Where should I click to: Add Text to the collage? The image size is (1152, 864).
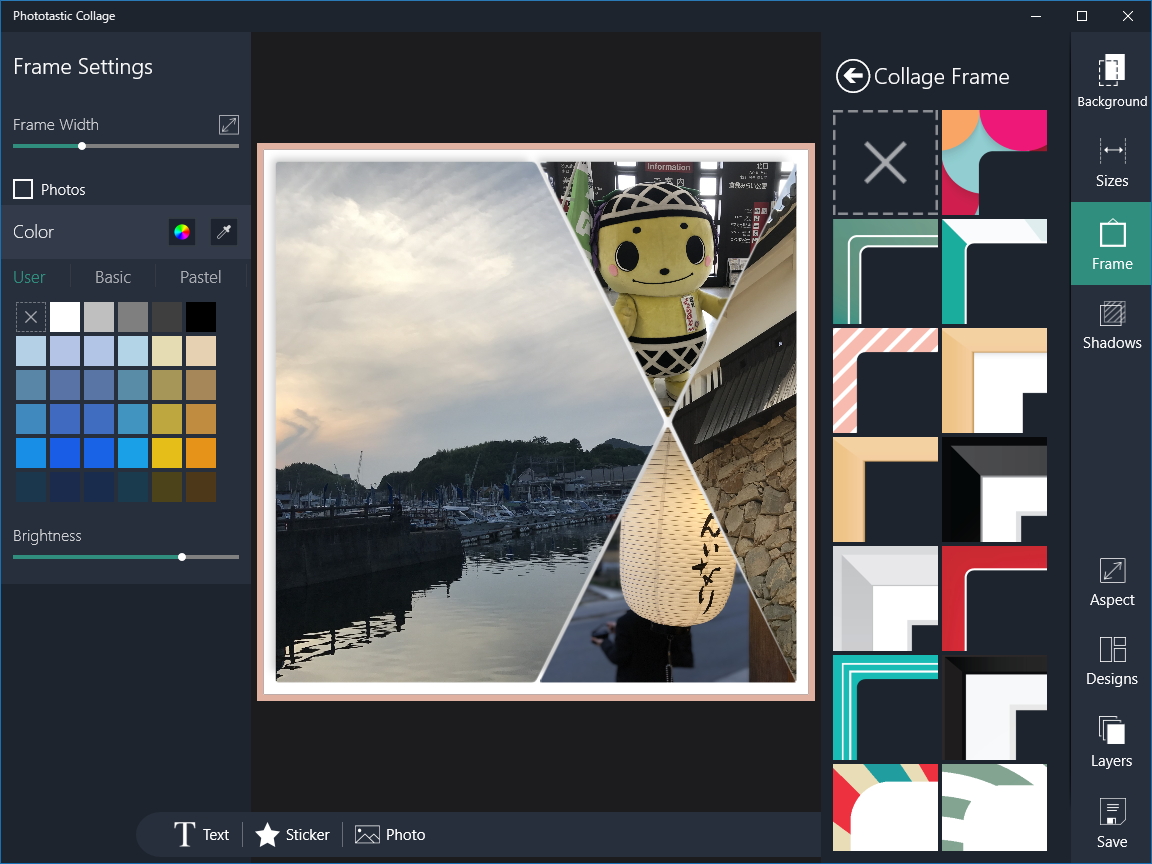(x=201, y=835)
